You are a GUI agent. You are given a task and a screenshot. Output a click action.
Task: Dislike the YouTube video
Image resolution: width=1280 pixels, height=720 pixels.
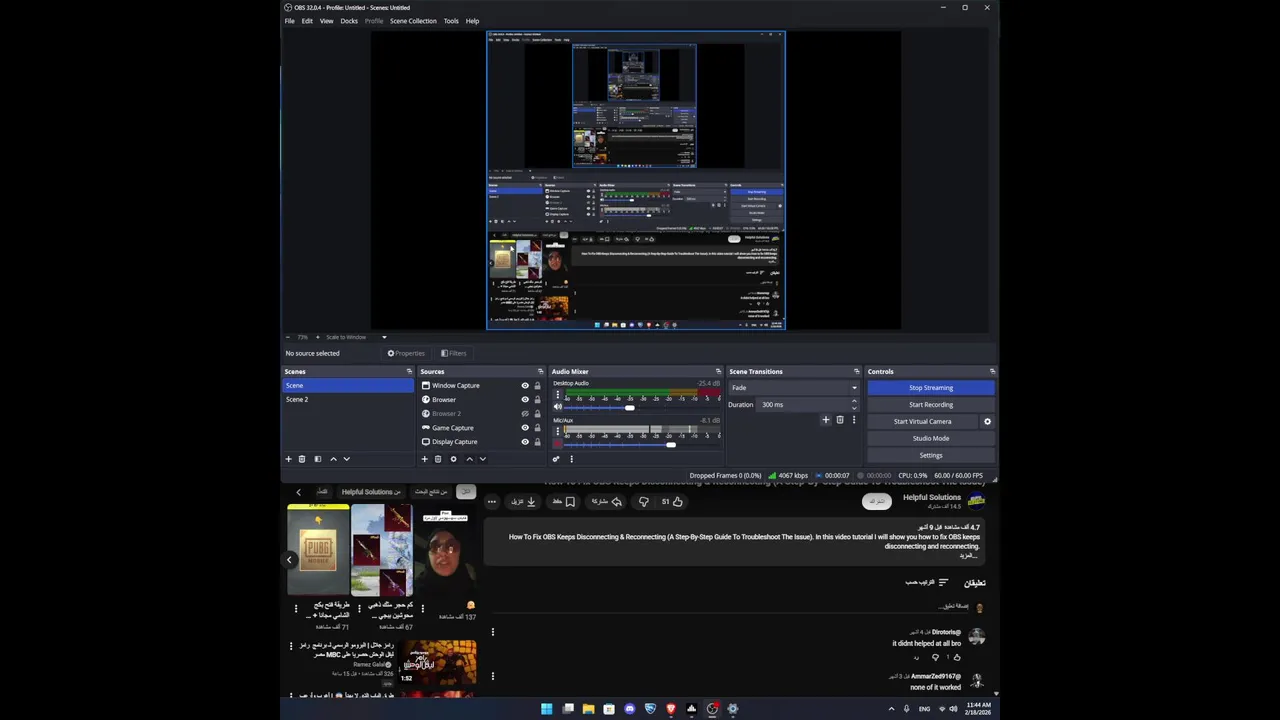click(644, 502)
